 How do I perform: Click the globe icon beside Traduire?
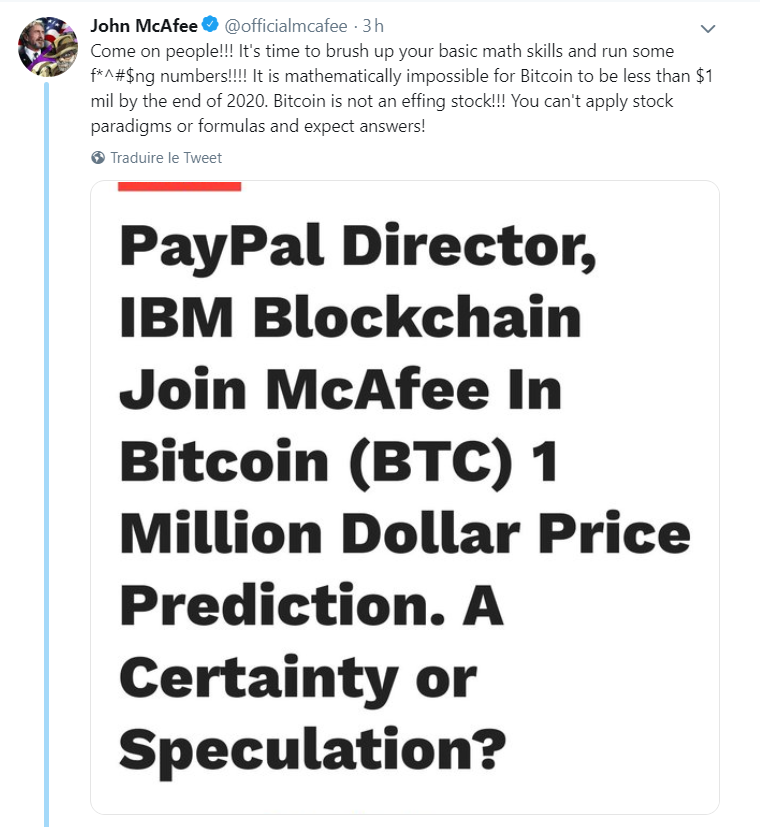click(x=98, y=158)
